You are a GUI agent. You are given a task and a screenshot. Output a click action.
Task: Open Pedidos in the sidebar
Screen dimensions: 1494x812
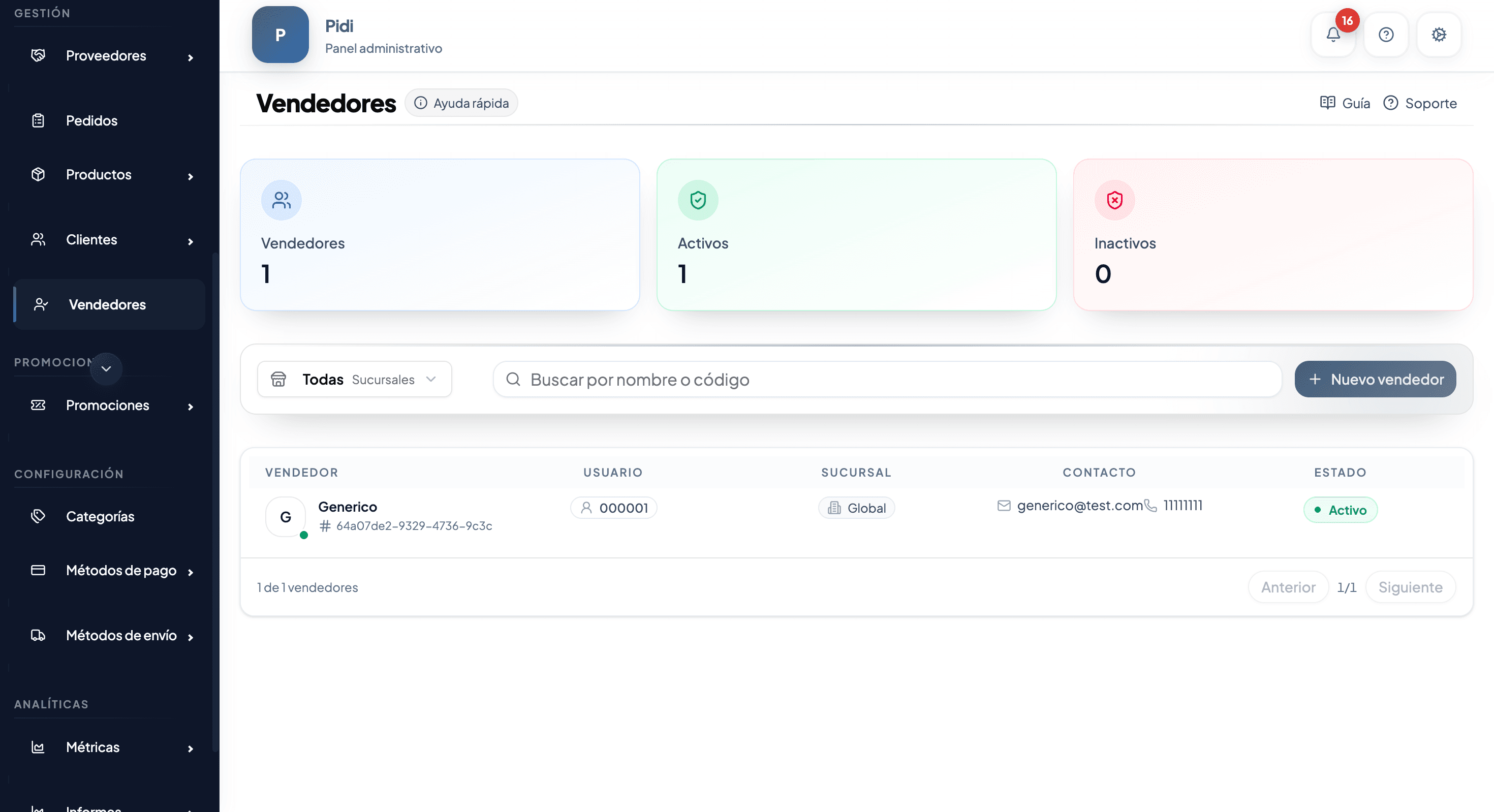(91, 120)
